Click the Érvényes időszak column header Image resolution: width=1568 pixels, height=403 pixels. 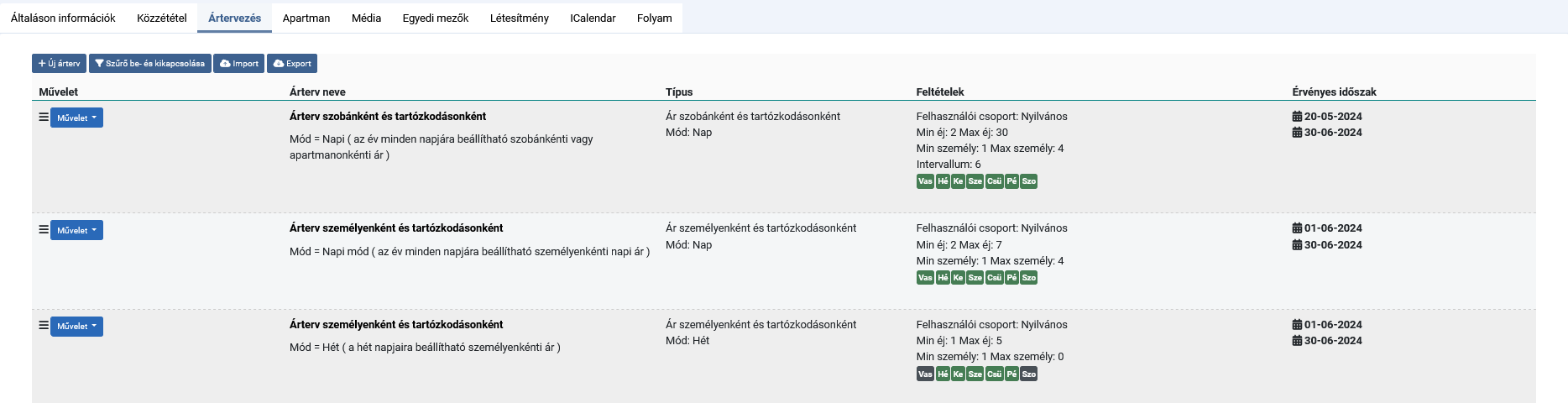pyautogui.click(x=1335, y=92)
